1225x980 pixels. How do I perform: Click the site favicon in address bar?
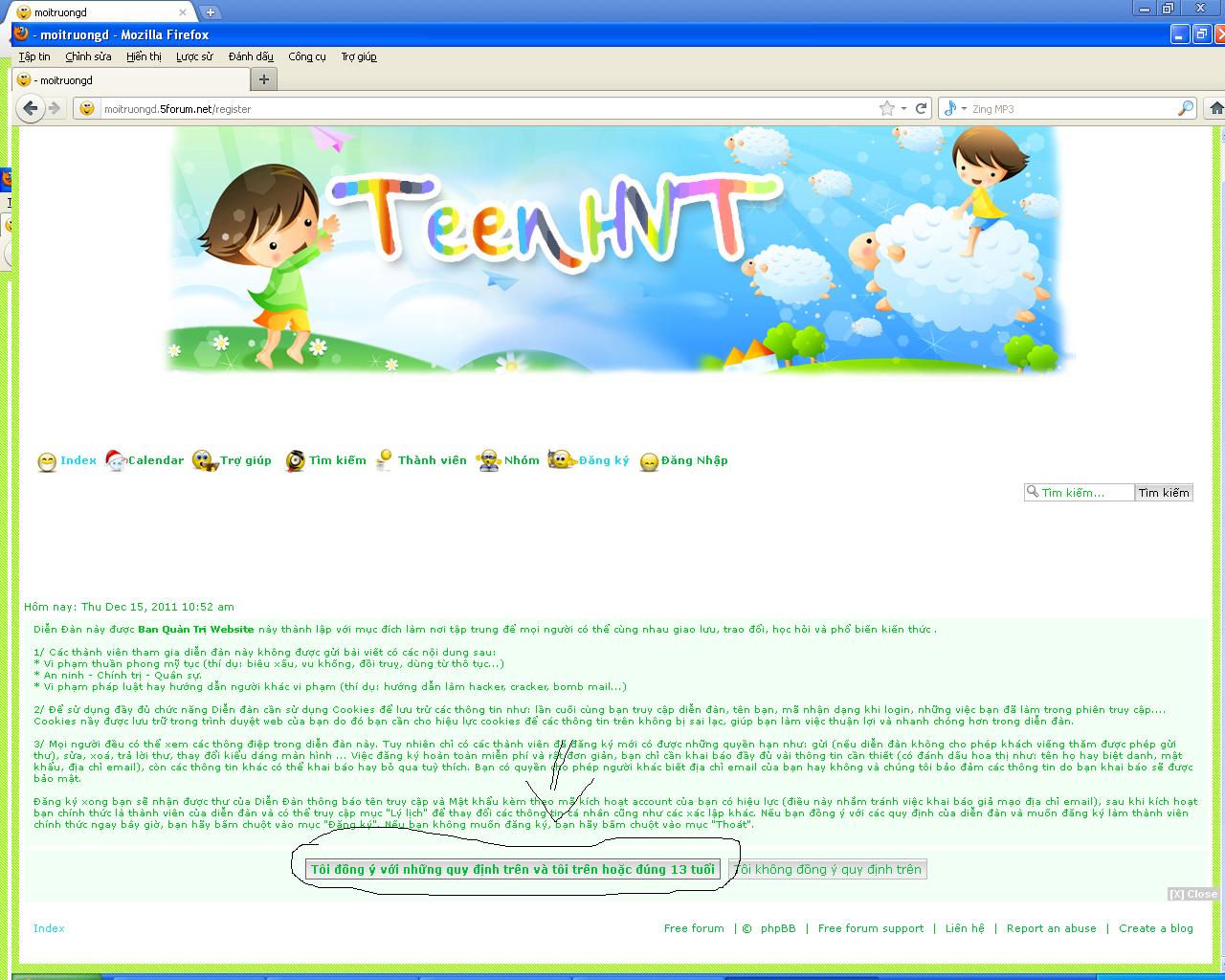coord(87,108)
